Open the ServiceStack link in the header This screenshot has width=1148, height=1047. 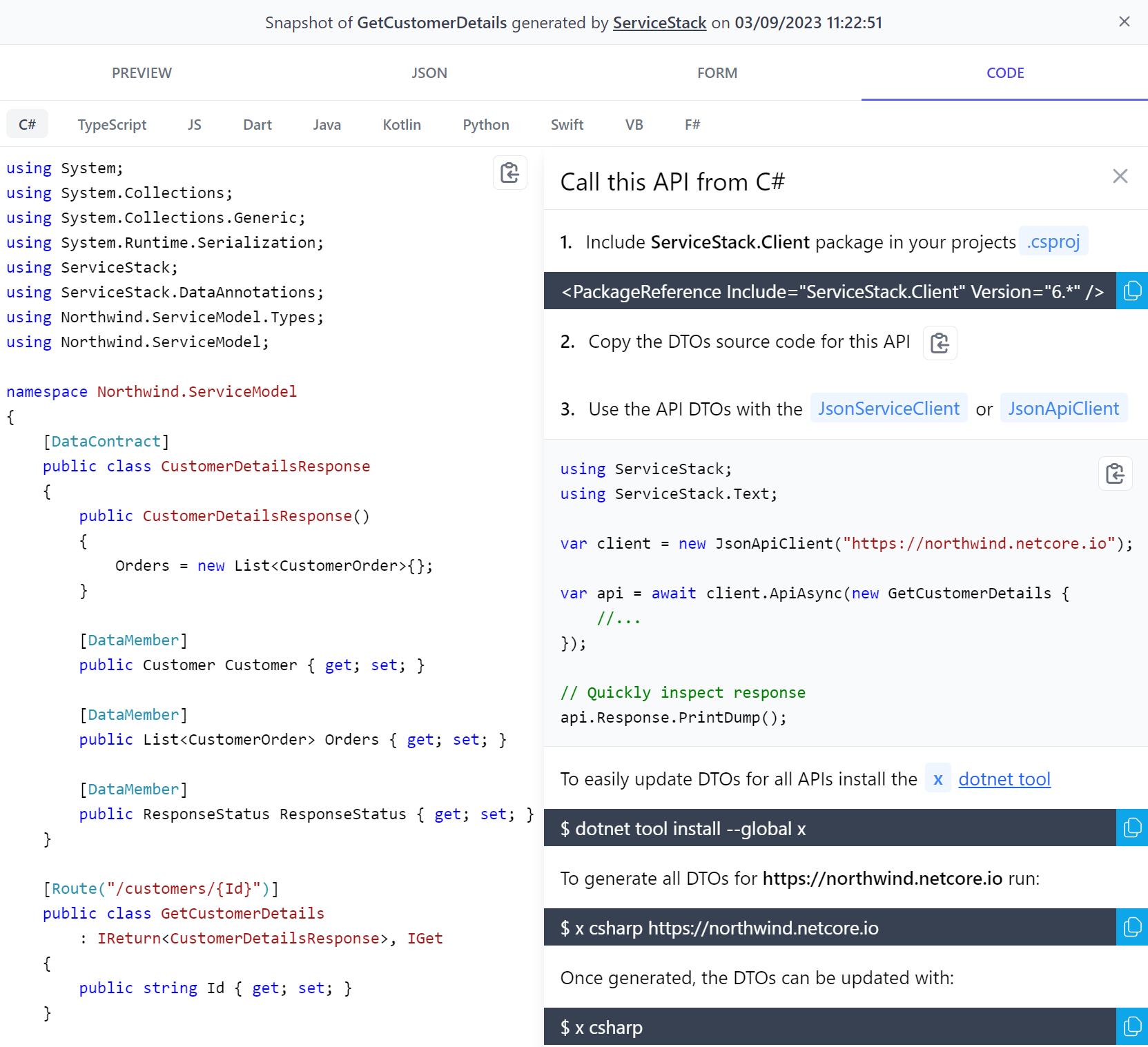[659, 23]
